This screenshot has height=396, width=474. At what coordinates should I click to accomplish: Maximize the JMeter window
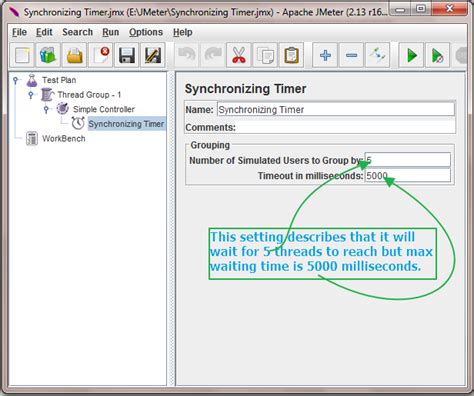coord(421,9)
